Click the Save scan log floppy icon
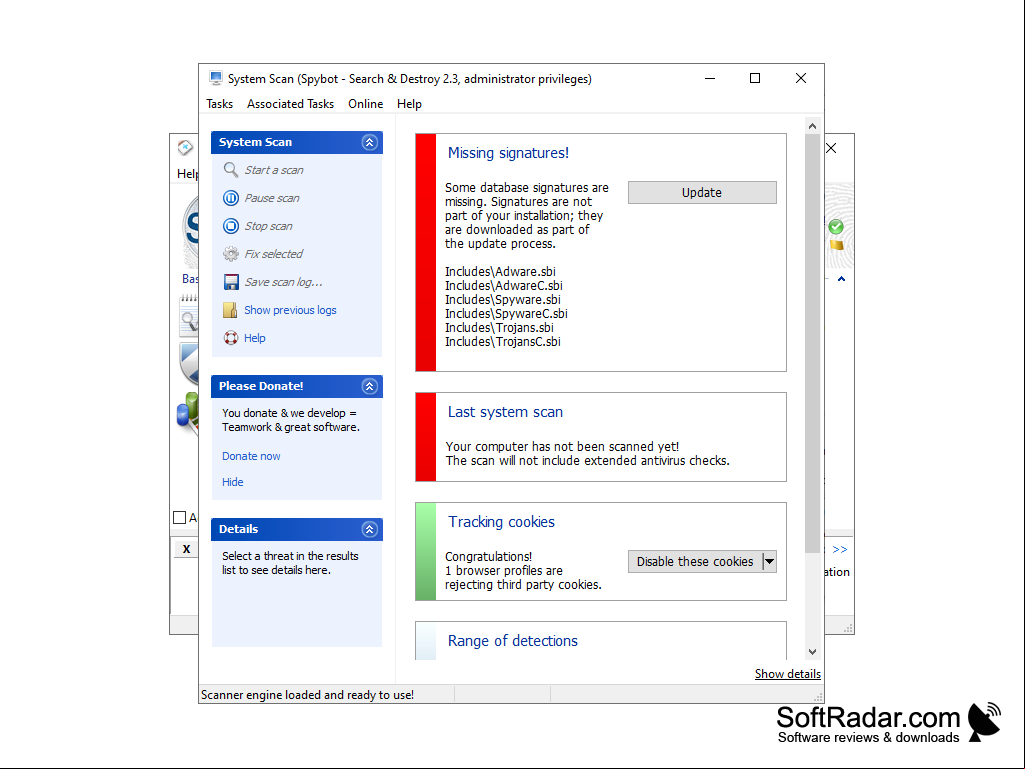1025x769 pixels. click(231, 282)
